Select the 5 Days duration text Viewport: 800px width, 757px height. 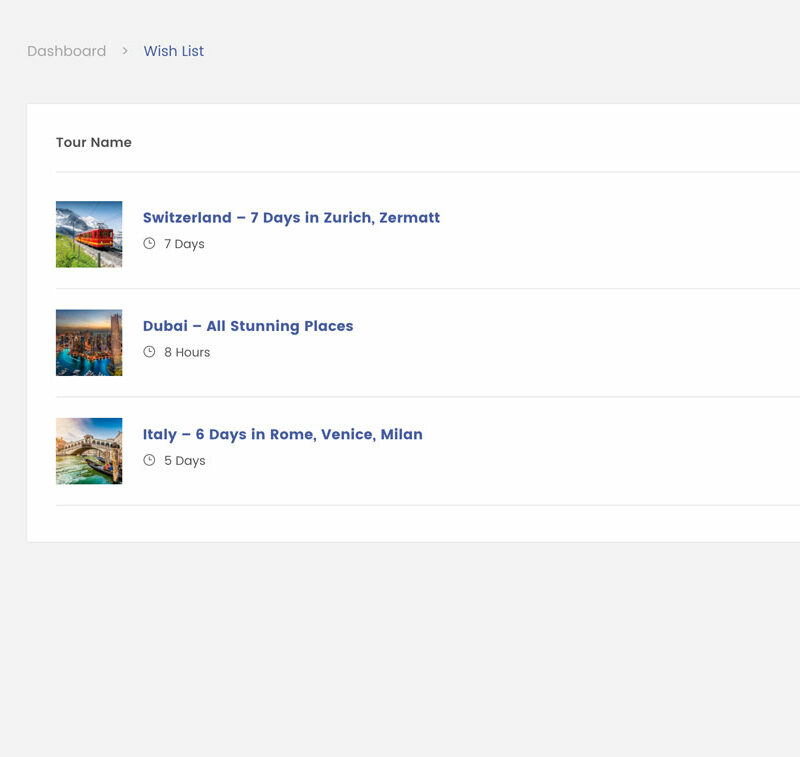click(184, 461)
